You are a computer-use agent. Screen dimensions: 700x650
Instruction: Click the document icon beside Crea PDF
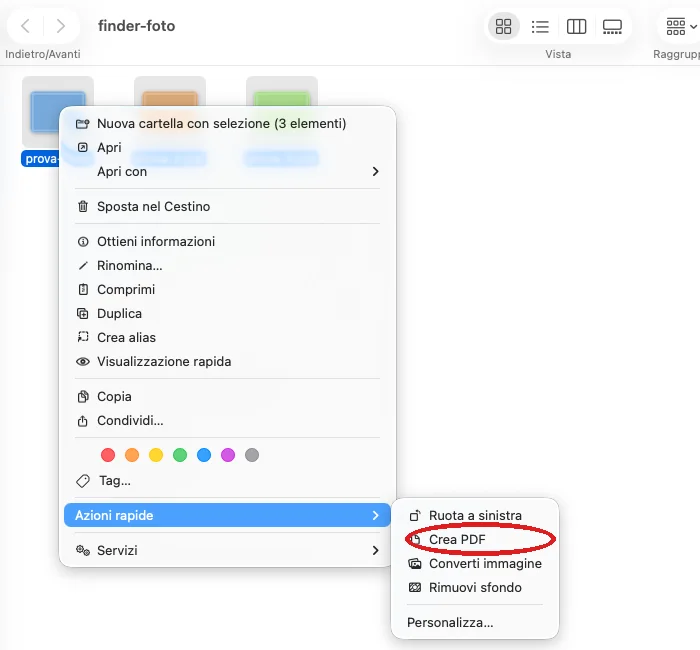coord(415,540)
